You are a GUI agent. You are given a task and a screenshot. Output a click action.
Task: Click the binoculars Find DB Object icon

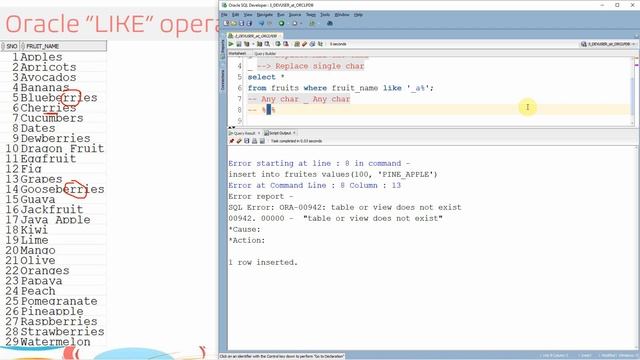[330, 23]
